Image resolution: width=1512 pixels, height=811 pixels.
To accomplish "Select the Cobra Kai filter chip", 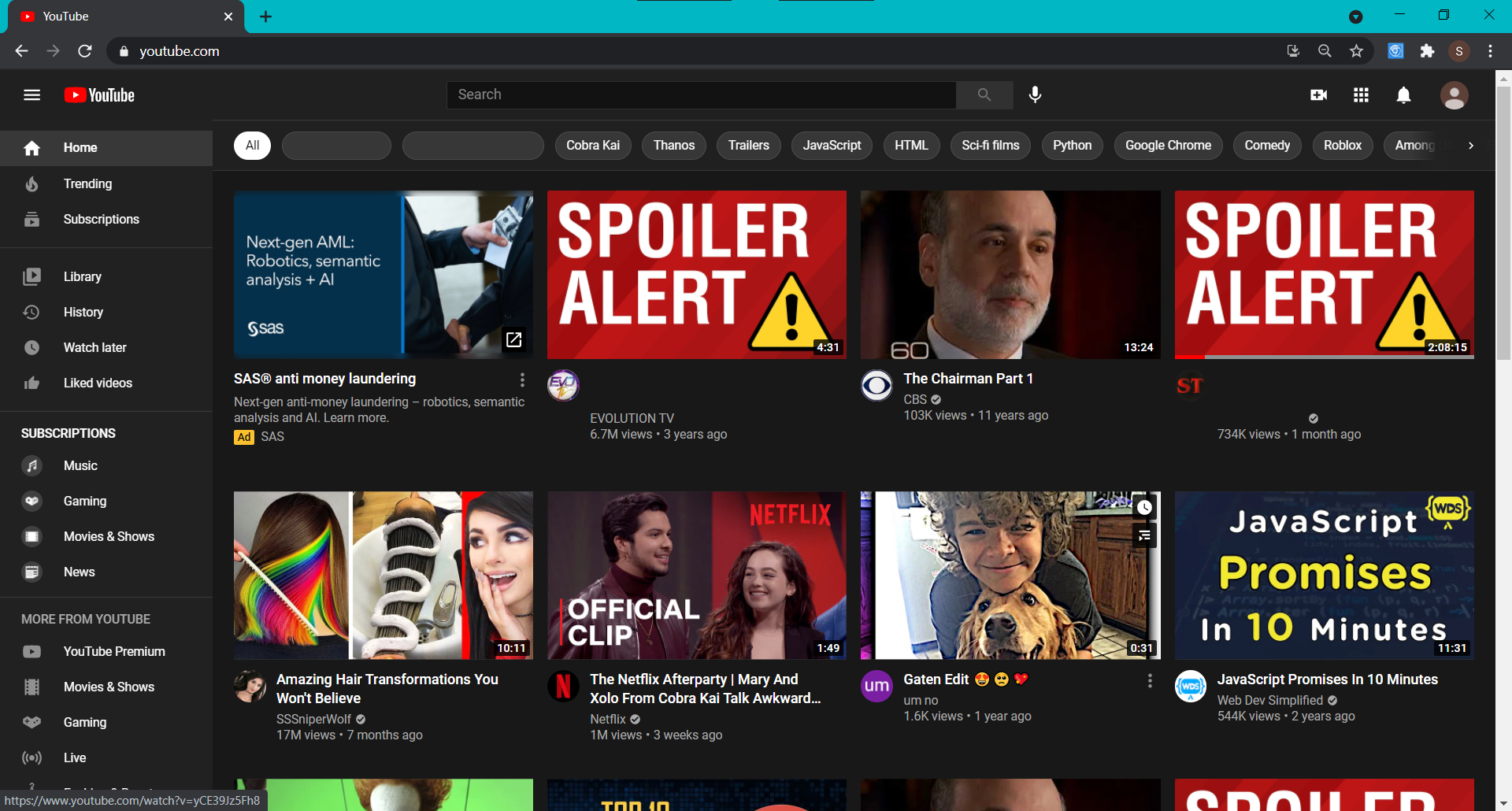I will [x=593, y=146].
